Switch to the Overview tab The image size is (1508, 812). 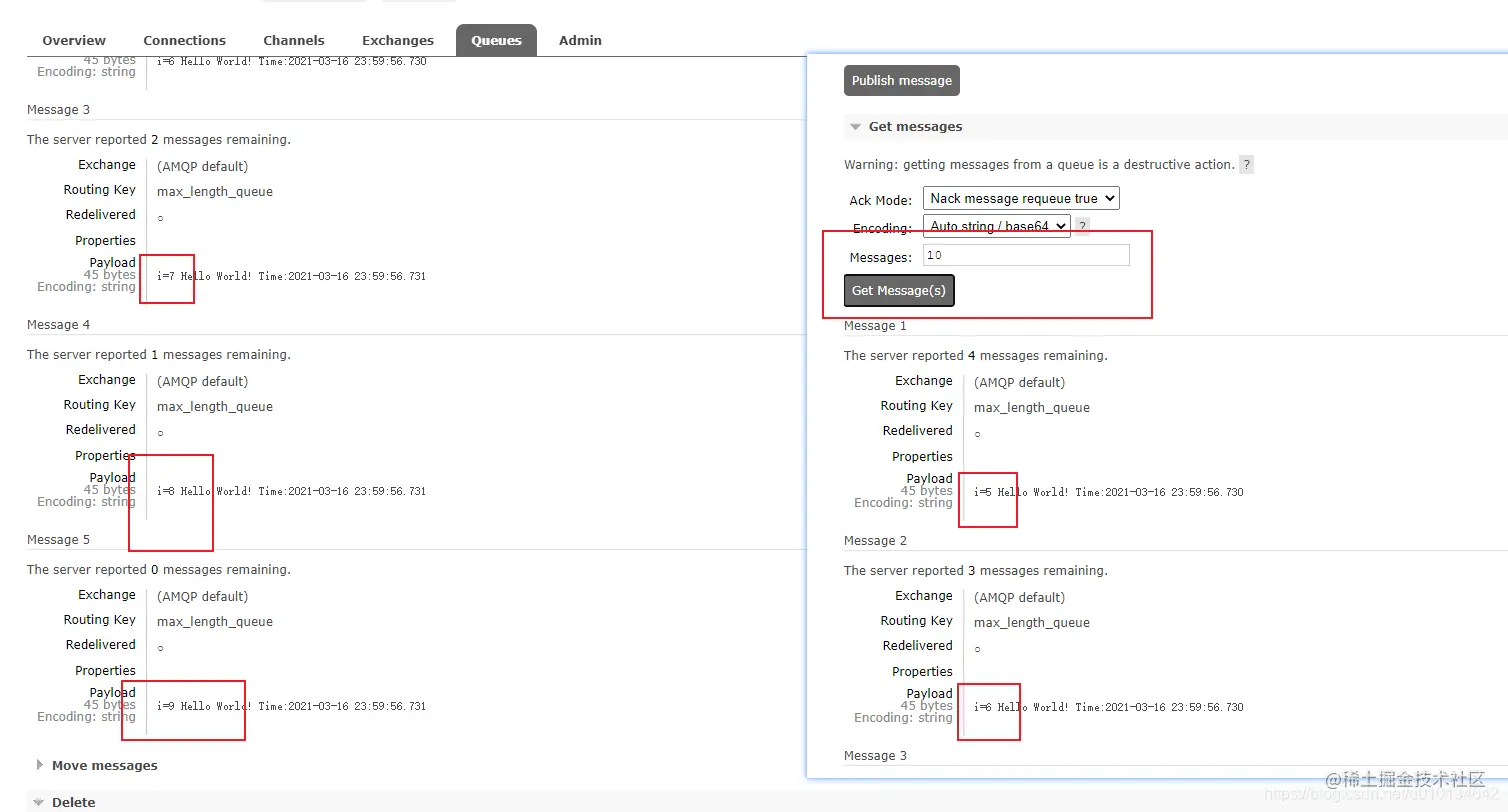click(74, 41)
